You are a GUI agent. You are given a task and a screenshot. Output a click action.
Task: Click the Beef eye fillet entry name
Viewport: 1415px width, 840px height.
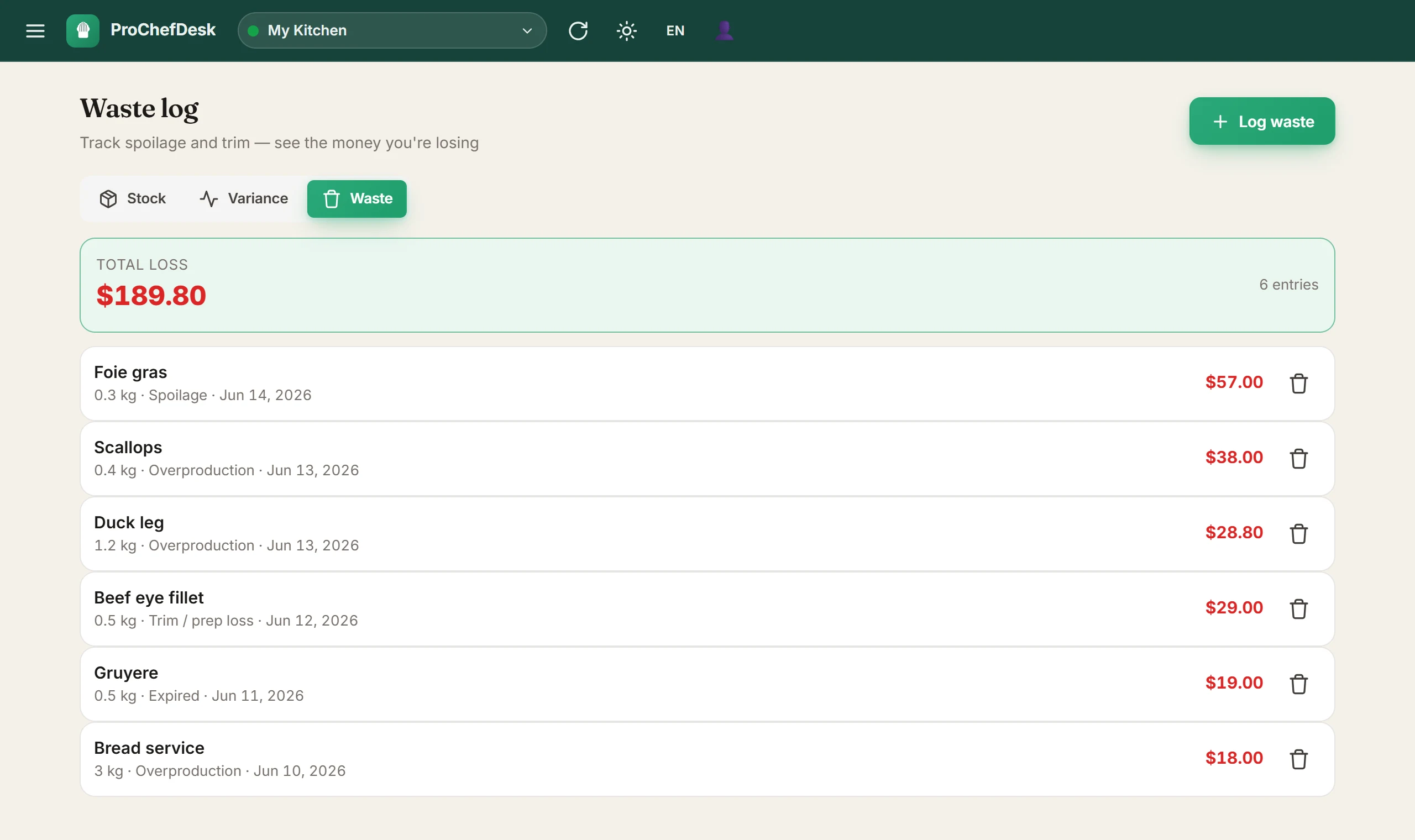pyautogui.click(x=149, y=598)
